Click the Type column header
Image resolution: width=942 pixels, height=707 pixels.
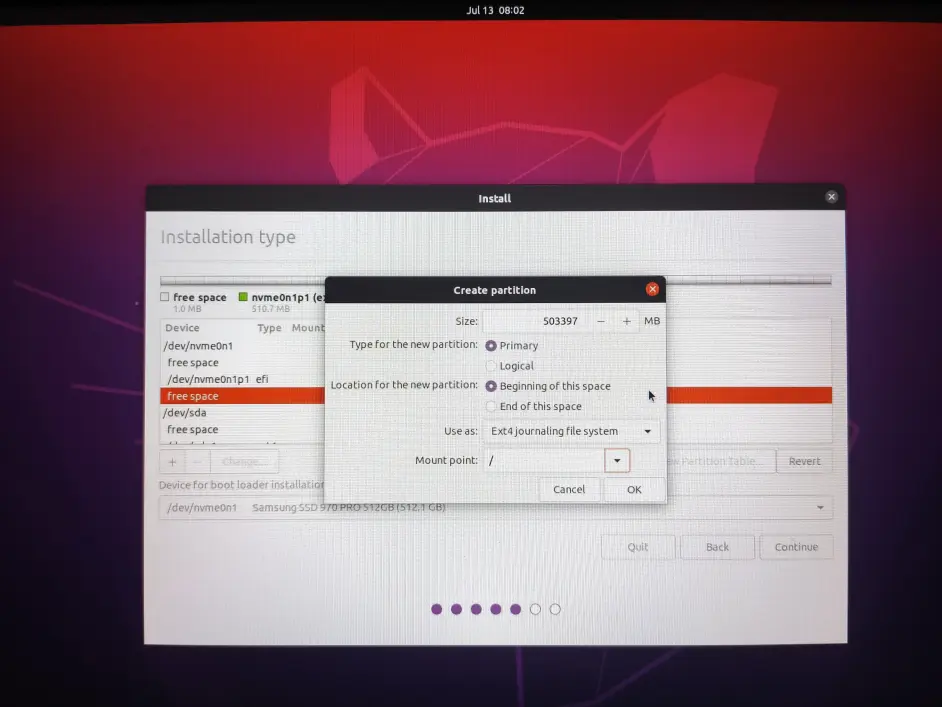(269, 328)
